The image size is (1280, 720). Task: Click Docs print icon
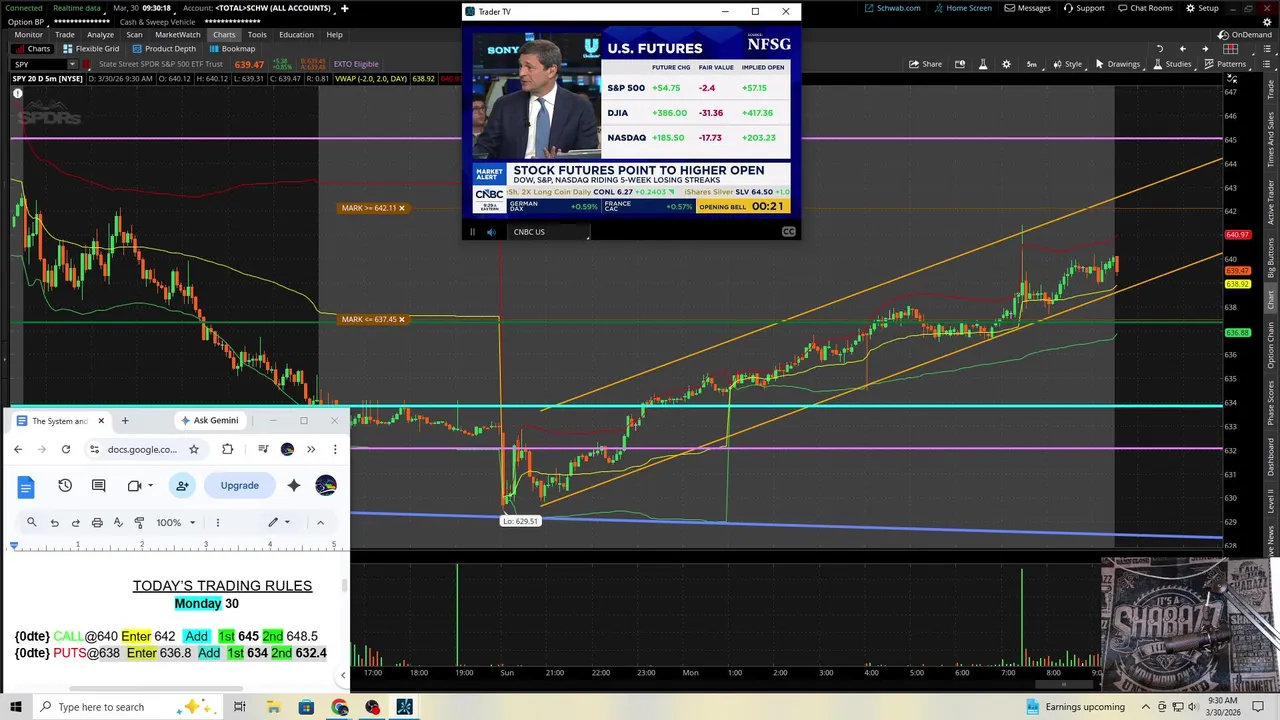coord(97,522)
